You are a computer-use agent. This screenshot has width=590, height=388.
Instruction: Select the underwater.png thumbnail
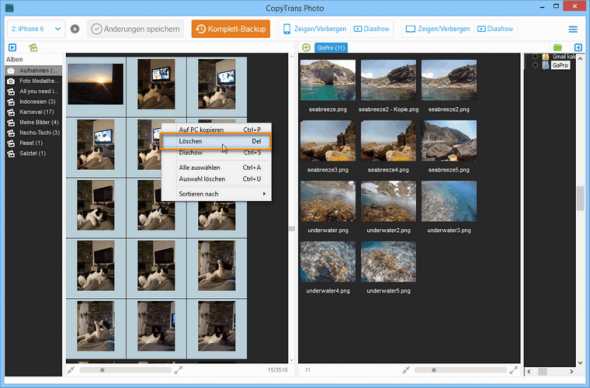tap(328, 201)
